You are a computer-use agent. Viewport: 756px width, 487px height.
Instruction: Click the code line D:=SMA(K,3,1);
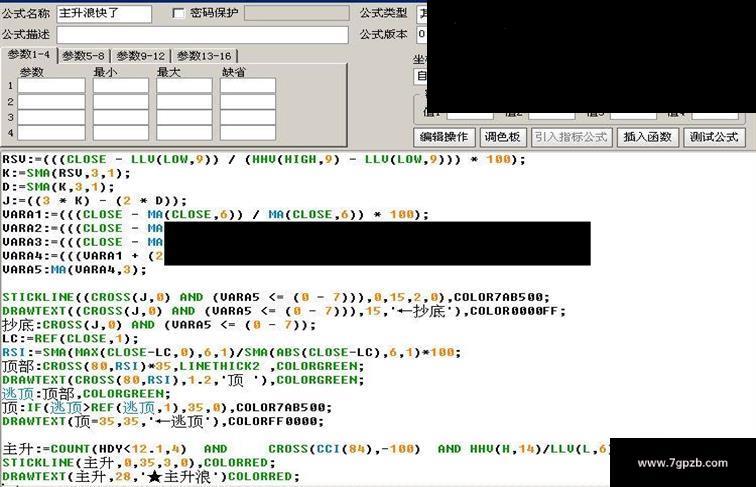(58, 187)
